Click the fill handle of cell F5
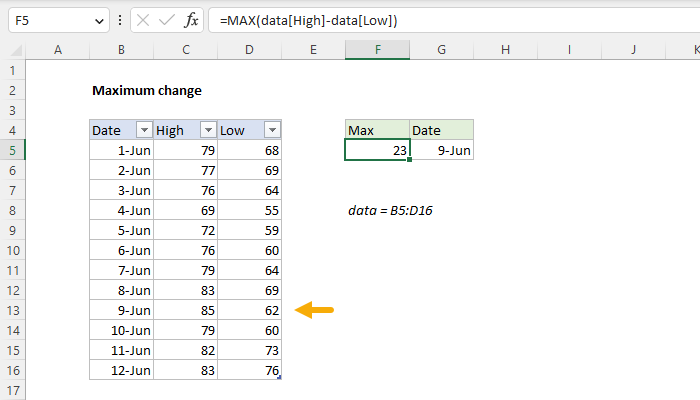Image resolution: width=700 pixels, height=400 pixels. (409, 159)
